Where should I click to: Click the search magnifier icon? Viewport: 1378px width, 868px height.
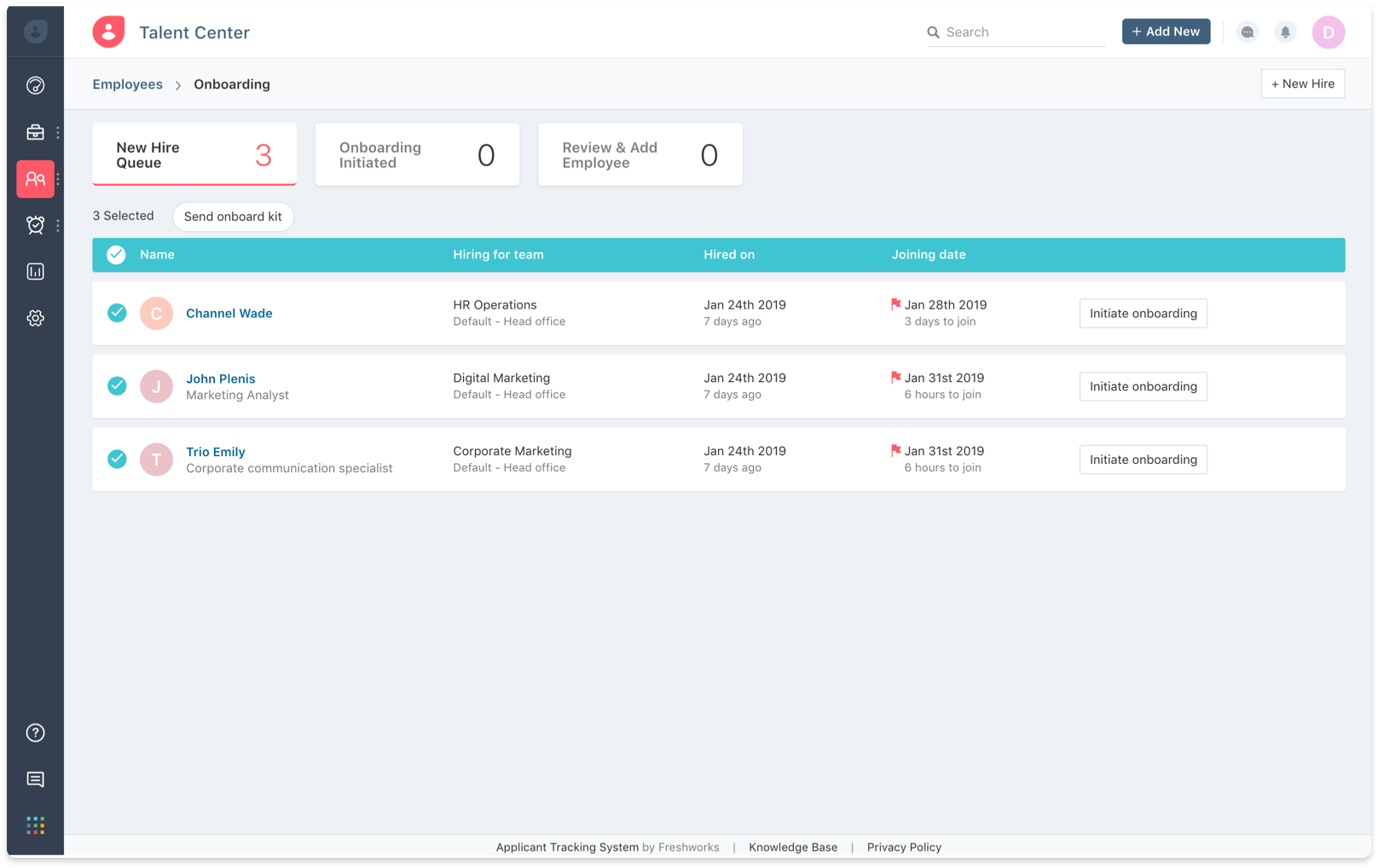[x=933, y=32]
